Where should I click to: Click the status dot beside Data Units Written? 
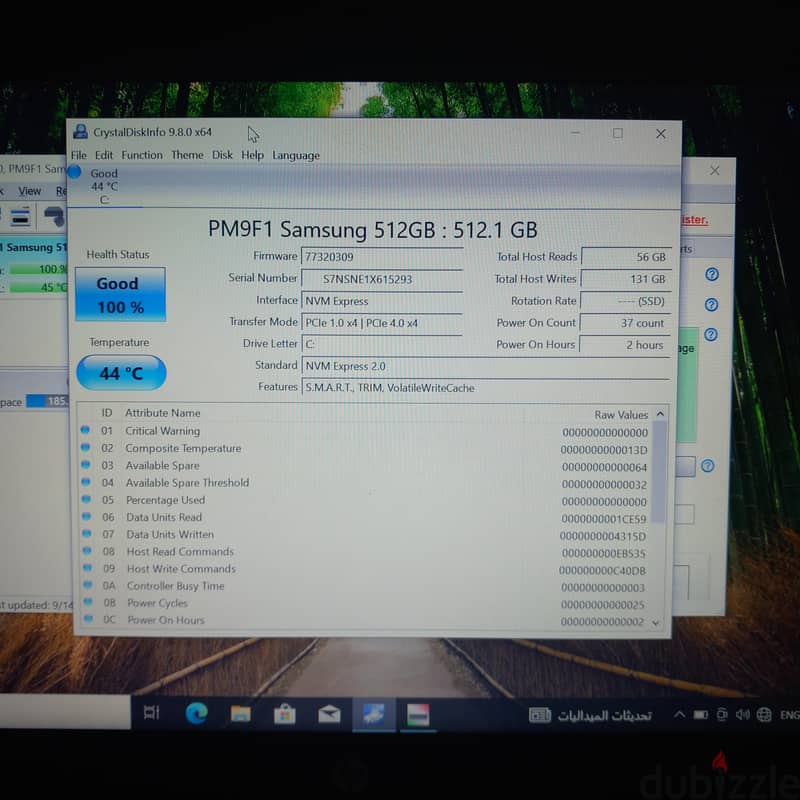coord(87,534)
